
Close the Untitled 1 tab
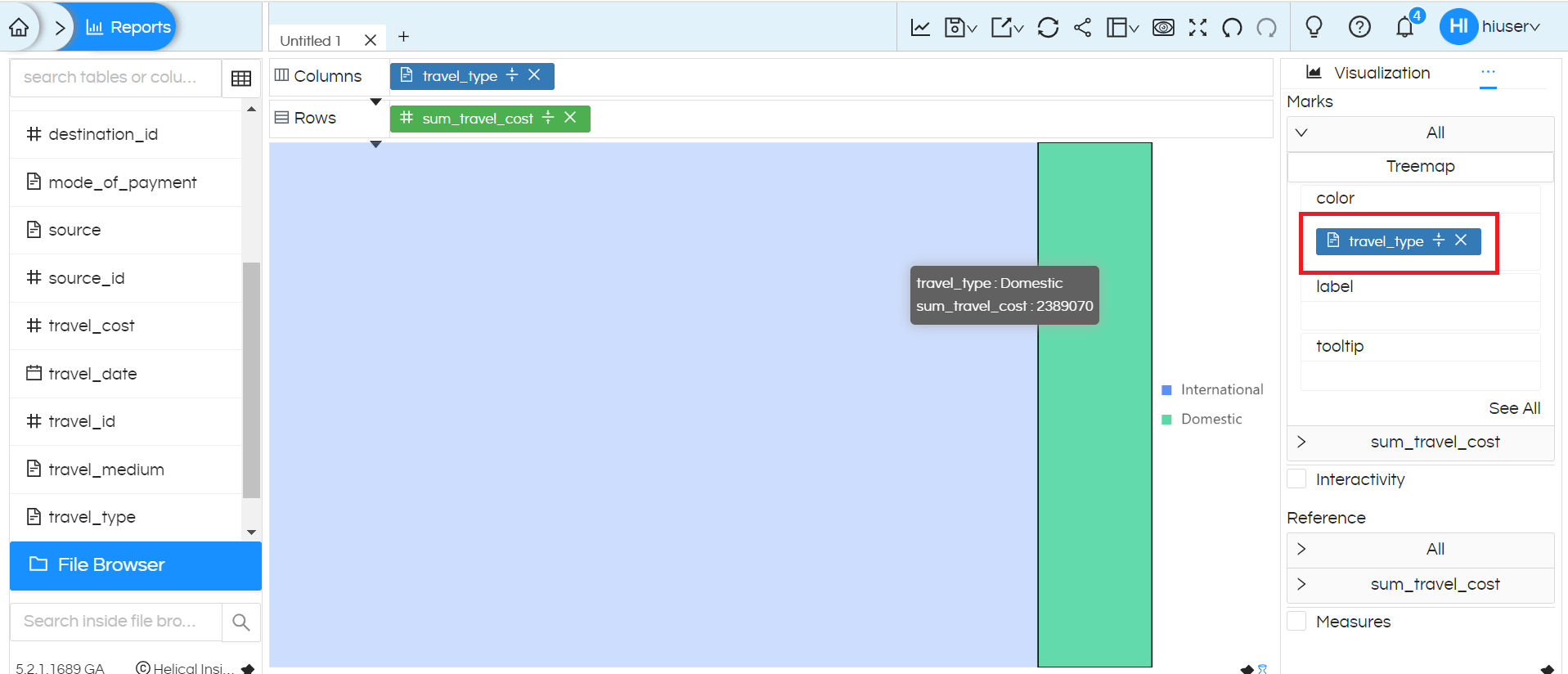click(371, 40)
